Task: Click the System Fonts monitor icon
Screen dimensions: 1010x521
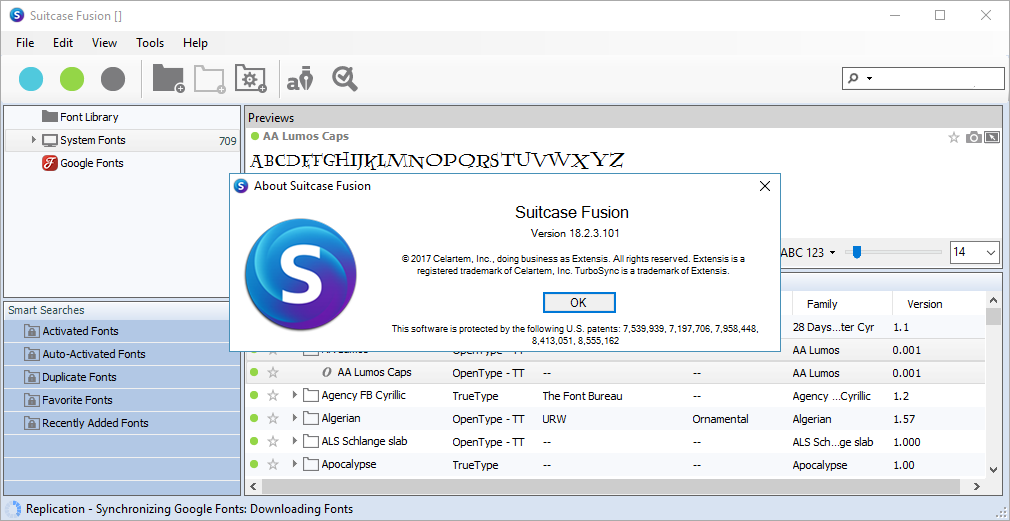Action: pos(50,140)
